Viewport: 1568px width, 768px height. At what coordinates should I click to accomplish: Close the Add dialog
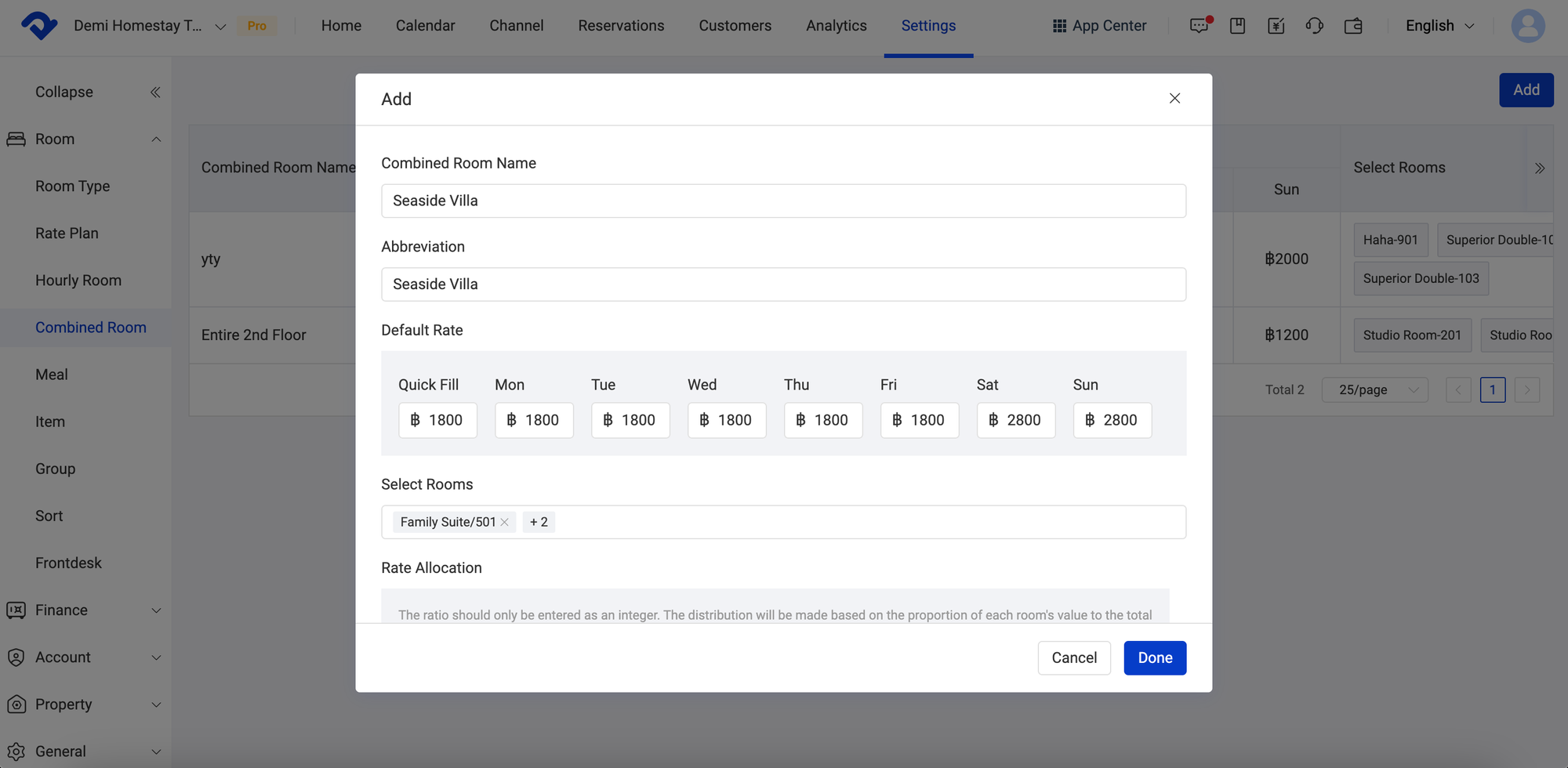click(1174, 99)
